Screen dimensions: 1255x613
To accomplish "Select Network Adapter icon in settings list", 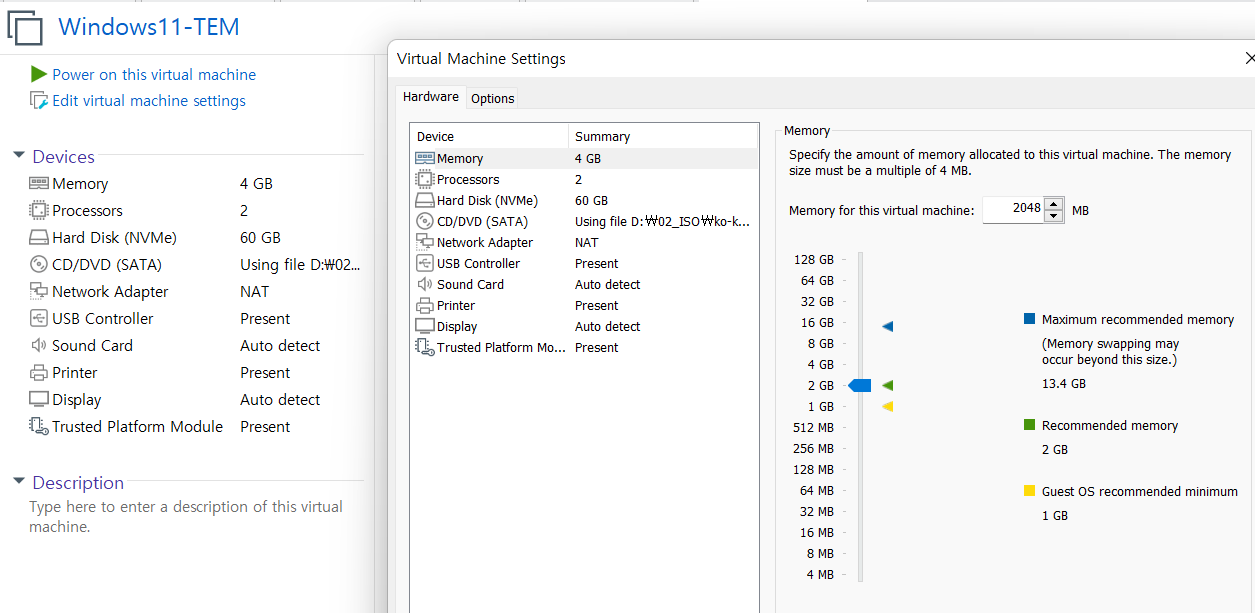I will (425, 242).
